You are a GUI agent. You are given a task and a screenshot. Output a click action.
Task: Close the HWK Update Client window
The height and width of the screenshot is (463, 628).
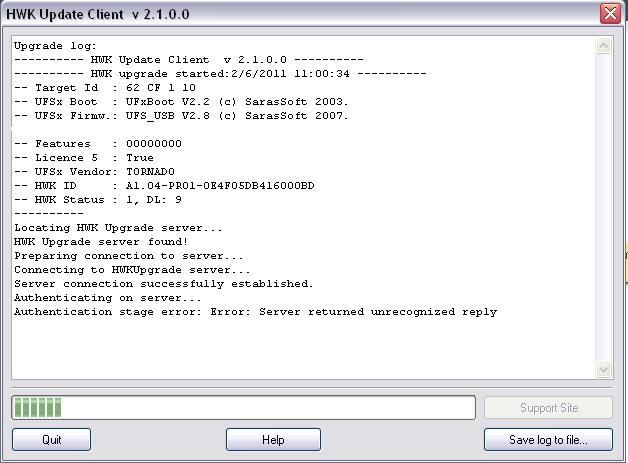[609, 14]
